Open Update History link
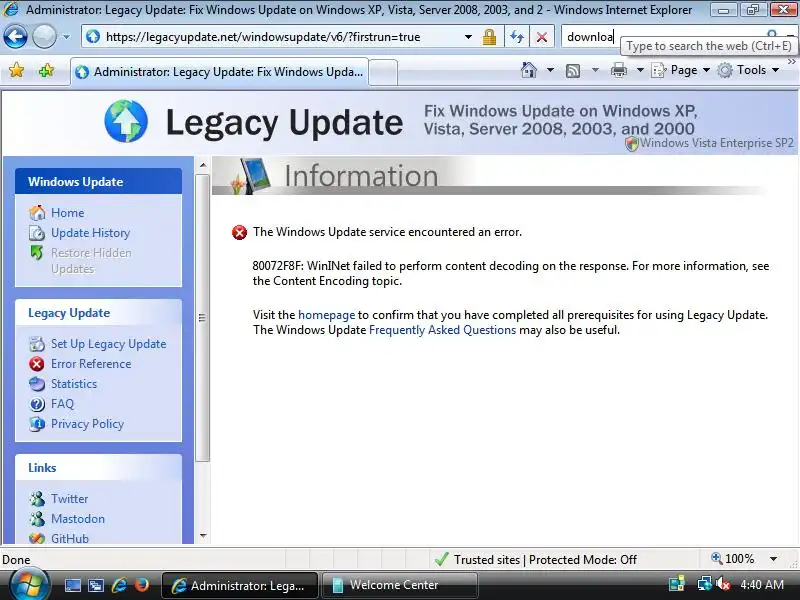The width and height of the screenshot is (800, 600). click(90, 233)
